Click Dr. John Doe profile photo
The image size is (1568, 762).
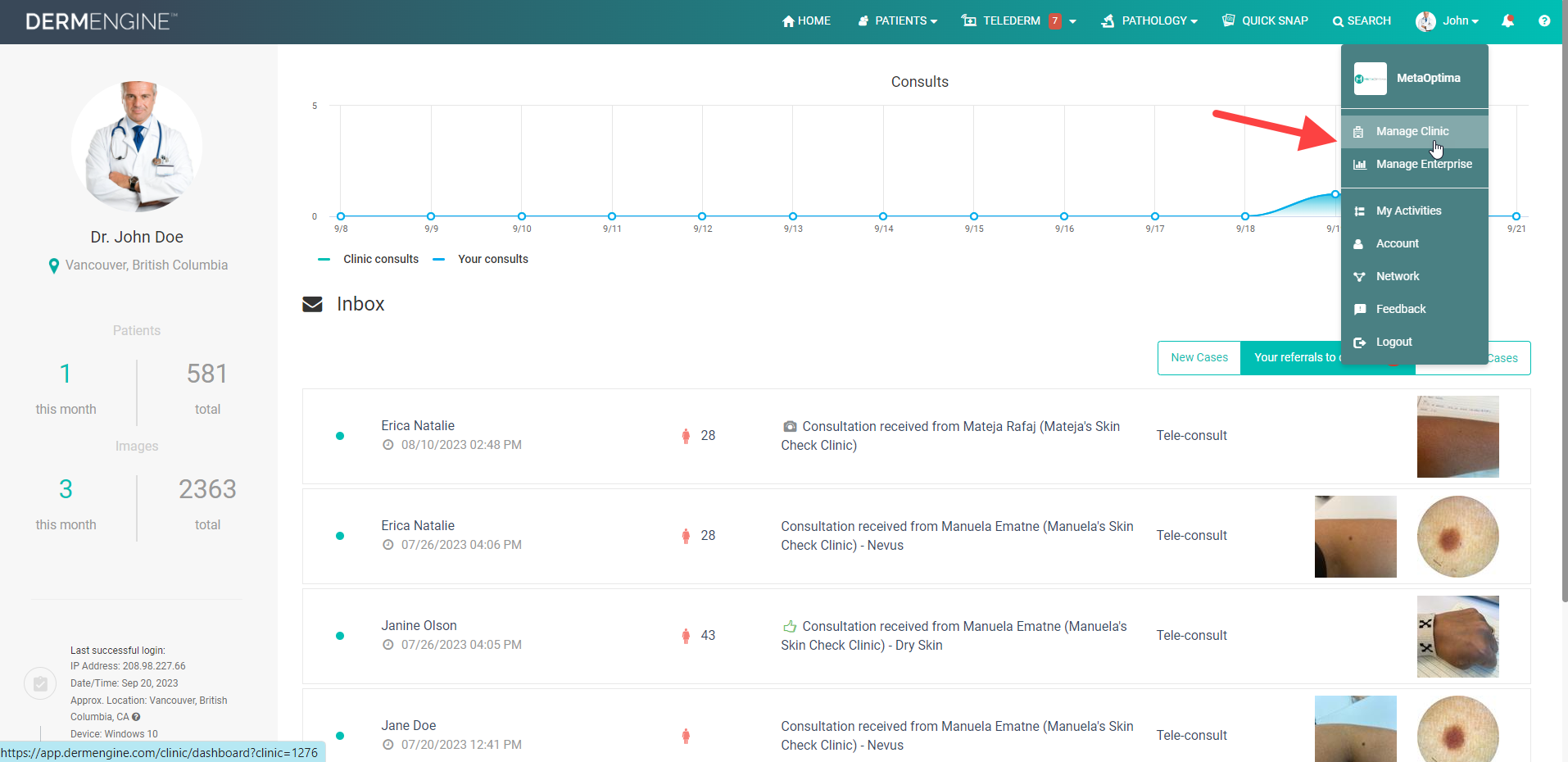pos(137,147)
